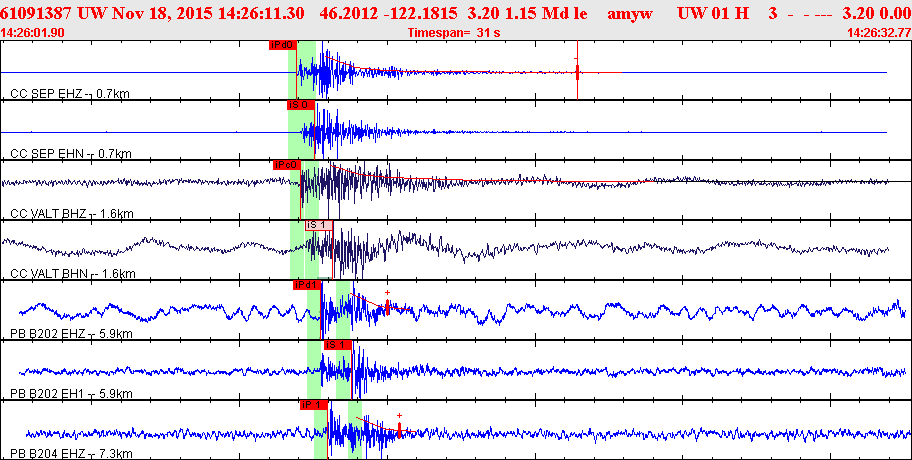Select the CC SEP EHZ channel label

[70, 94]
